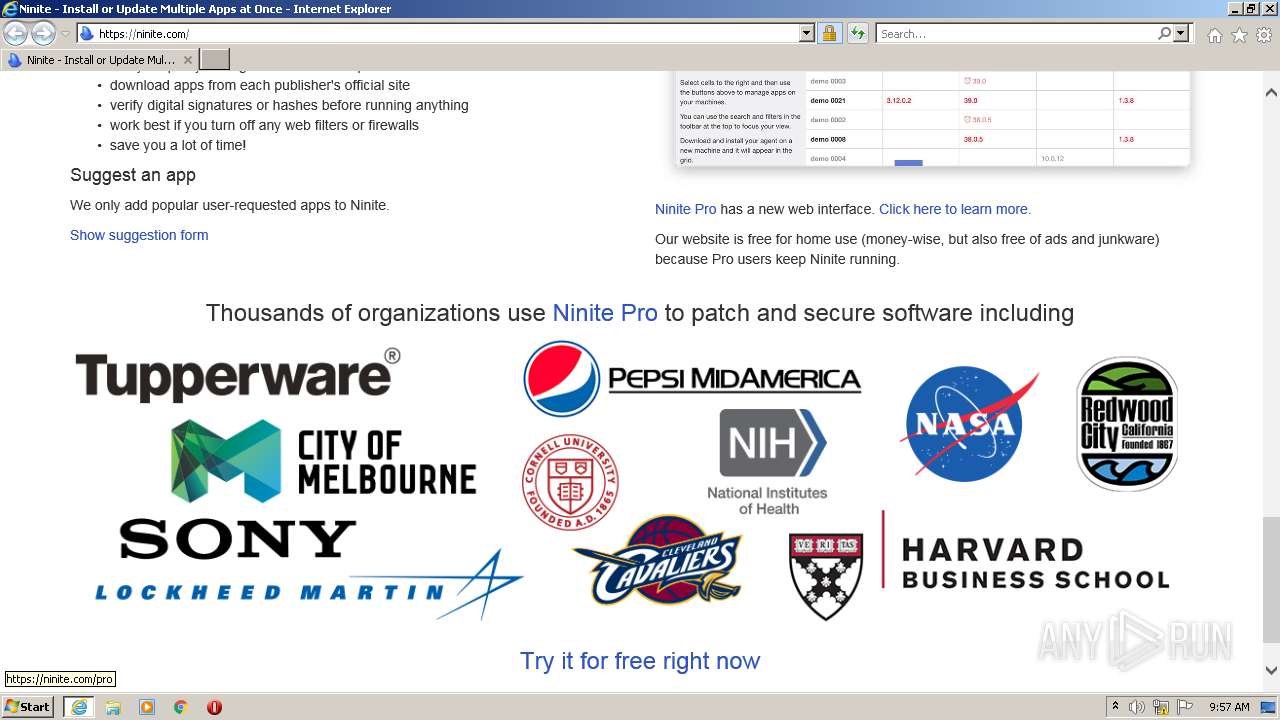Click the NIH National Institutes of Health logo
Viewport: 1280px width, 720px height.
pyautogui.click(x=768, y=462)
